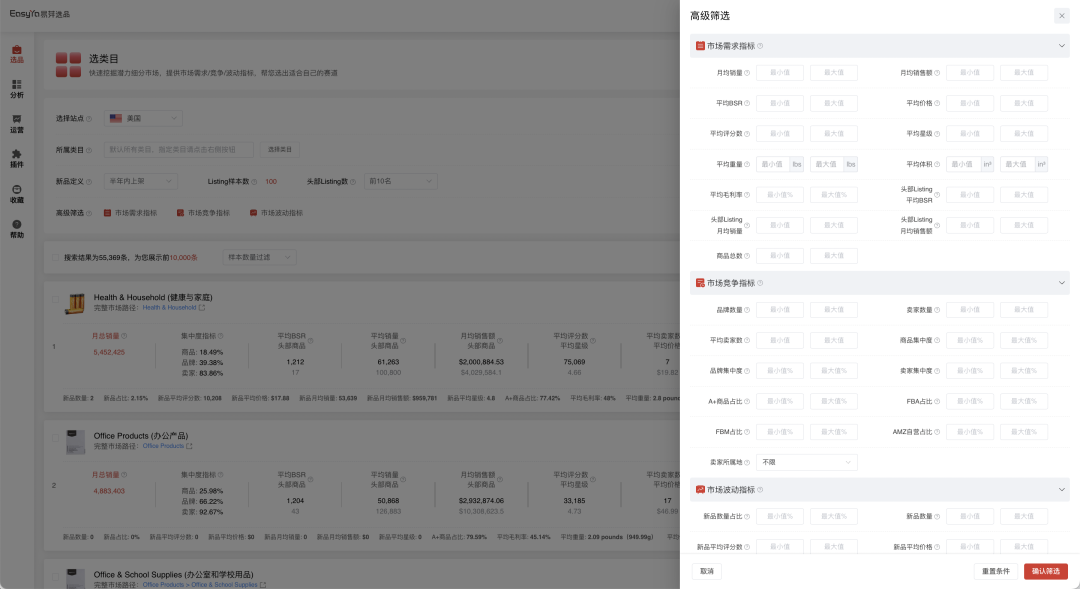Click the 重置条件 button
Image resolution: width=1080 pixels, height=589 pixels.
pyautogui.click(x=995, y=571)
